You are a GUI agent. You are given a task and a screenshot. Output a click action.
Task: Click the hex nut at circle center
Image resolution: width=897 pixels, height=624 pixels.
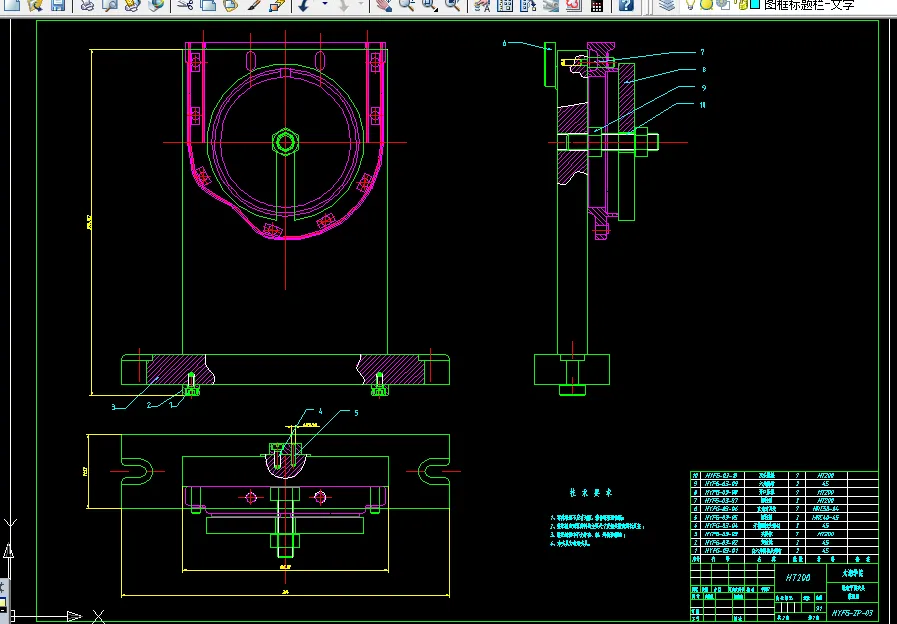pos(285,142)
